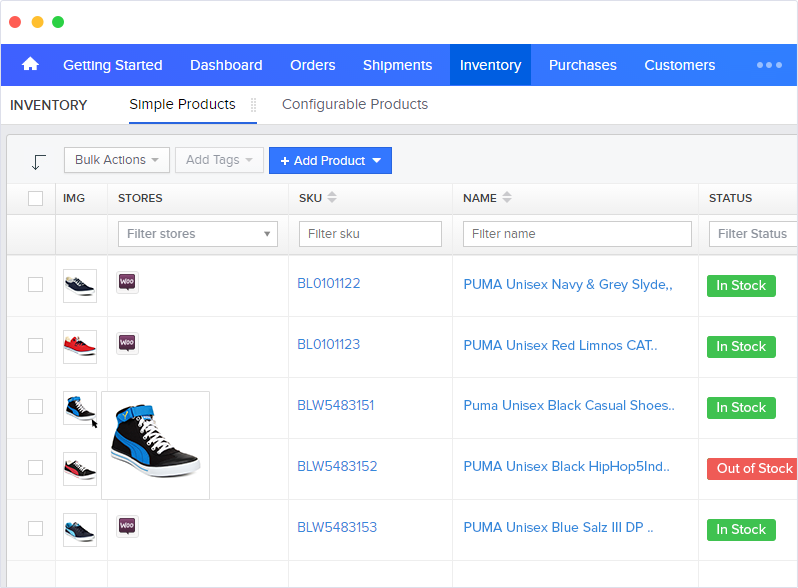This screenshot has height=588, width=798.
Task: Select the checkbox for row BL0101123
Action: point(36,346)
